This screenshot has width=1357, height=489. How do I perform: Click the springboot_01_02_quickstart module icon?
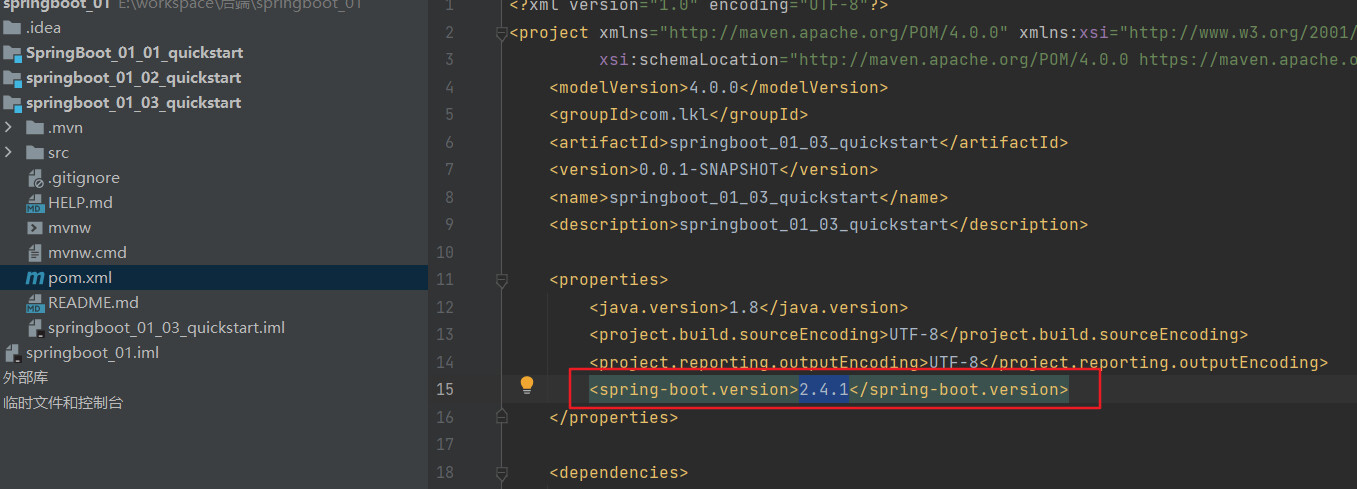pos(12,77)
